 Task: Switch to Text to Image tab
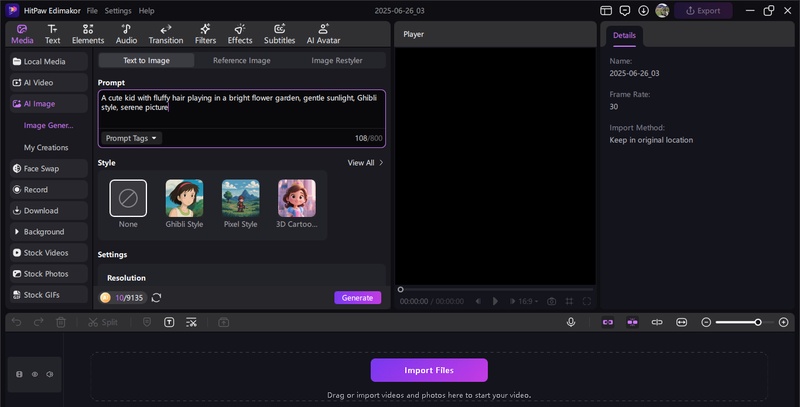[146, 60]
